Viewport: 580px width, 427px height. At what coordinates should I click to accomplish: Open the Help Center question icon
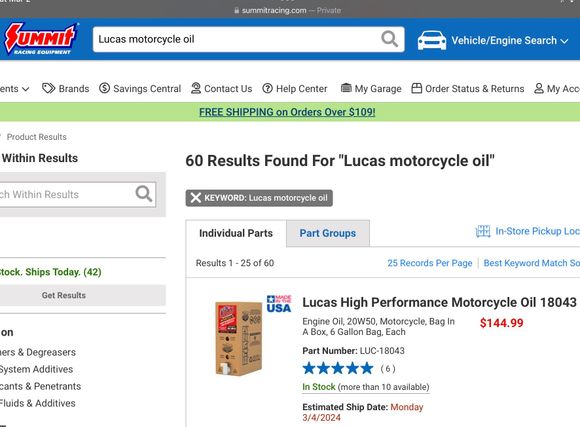pos(267,88)
